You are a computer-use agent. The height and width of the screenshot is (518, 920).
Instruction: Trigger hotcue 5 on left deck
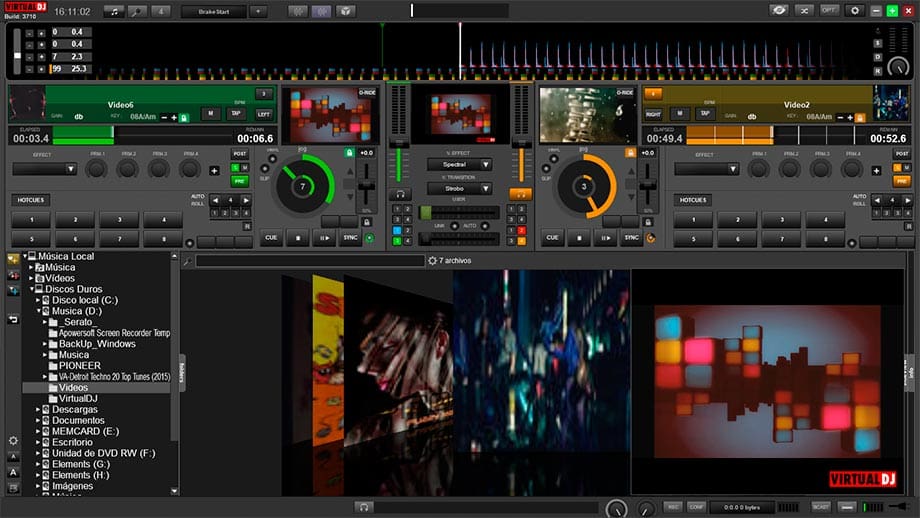32,239
